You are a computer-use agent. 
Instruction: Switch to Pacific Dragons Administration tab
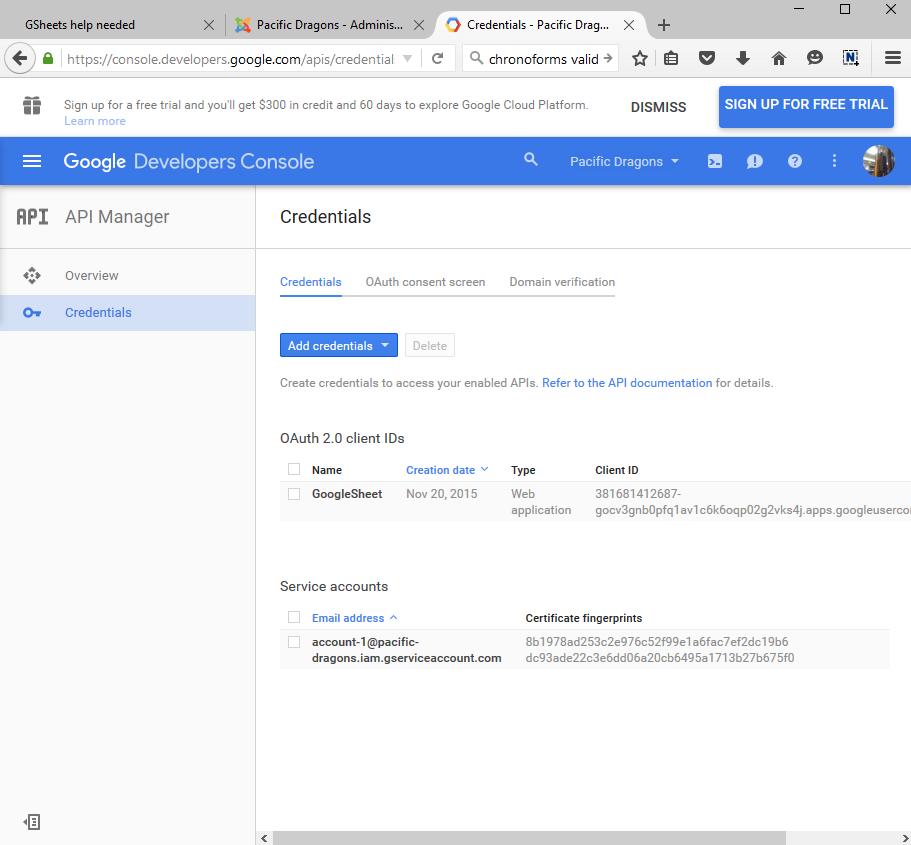coord(329,25)
